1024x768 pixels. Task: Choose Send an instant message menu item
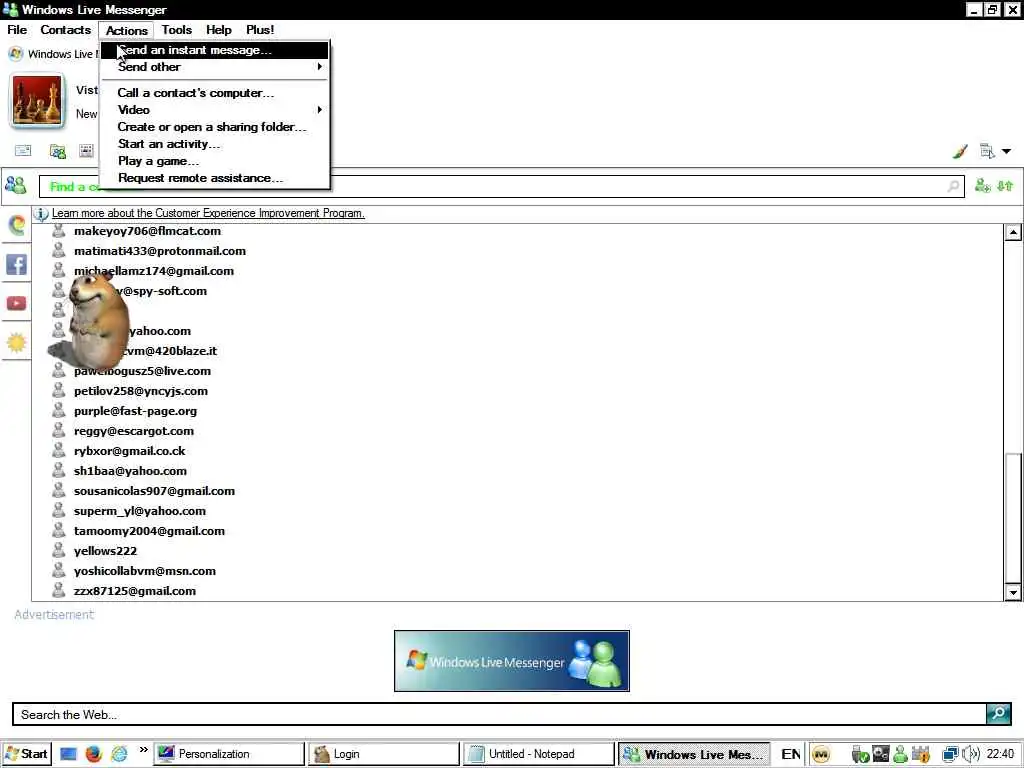[x=214, y=50]
